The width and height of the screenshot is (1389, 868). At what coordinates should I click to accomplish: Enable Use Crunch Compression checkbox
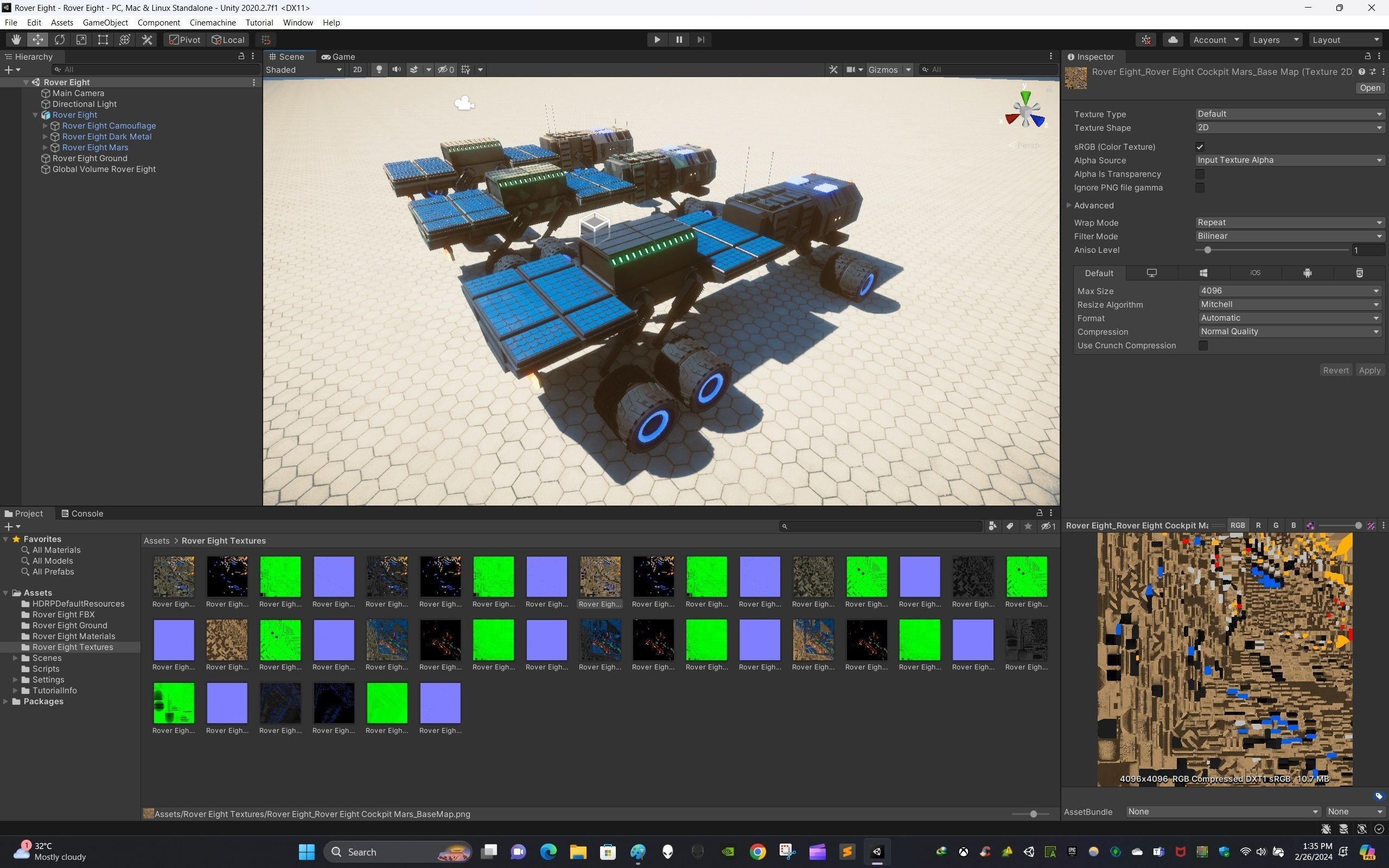1203,346
